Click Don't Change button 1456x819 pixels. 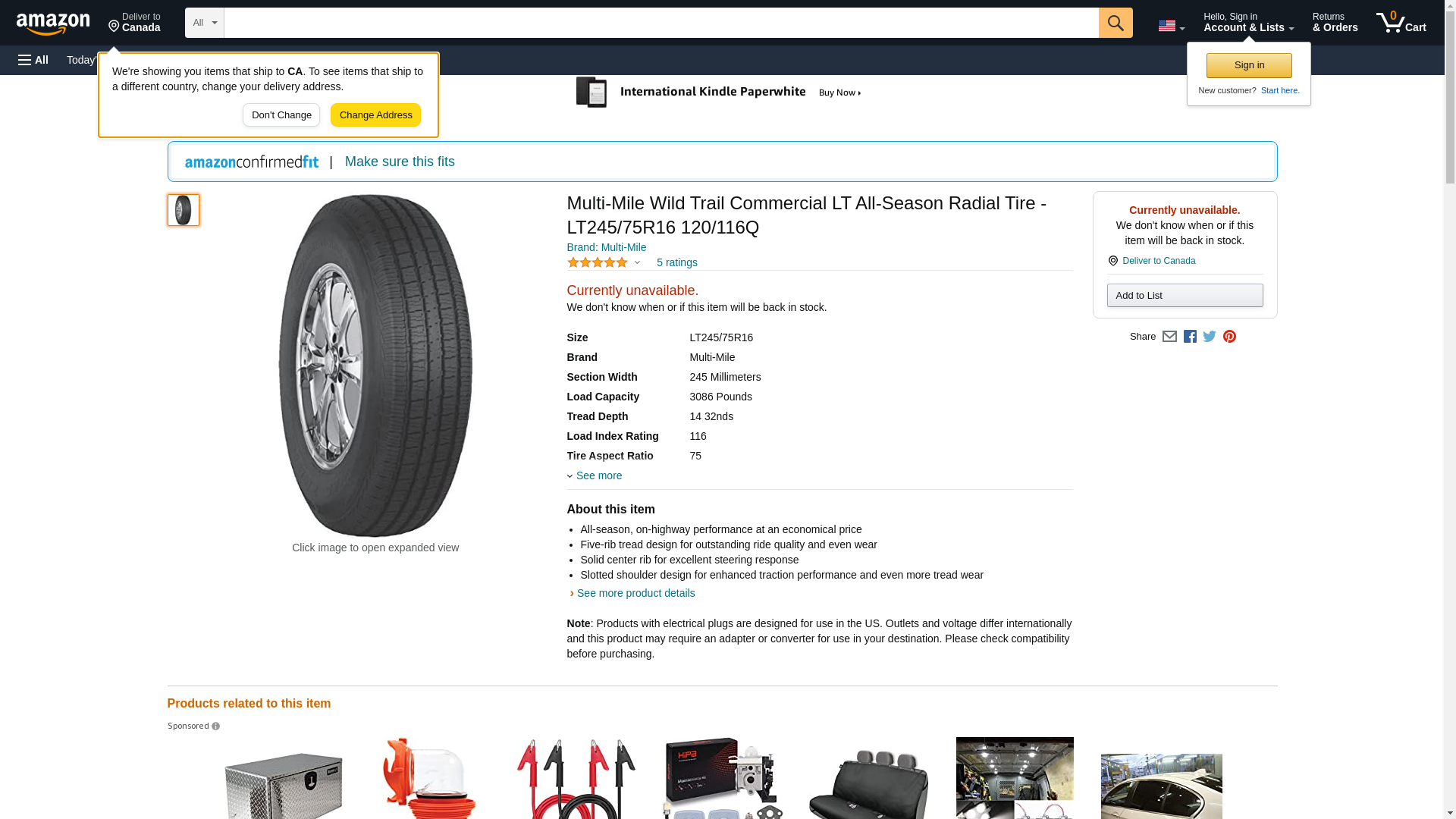click(x=281, y=115)
